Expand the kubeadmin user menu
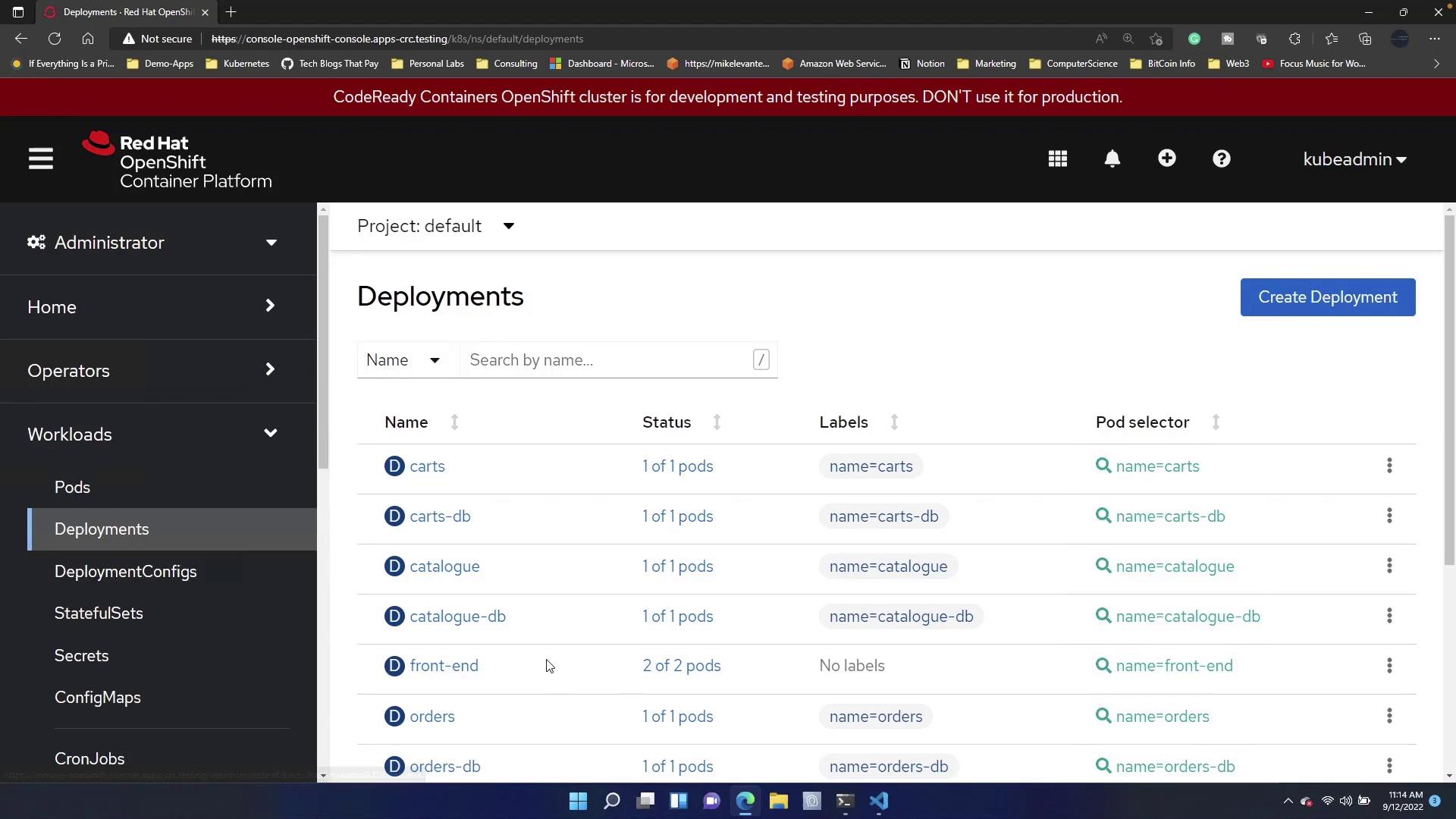Screen dimensions: 1456x819 [x=1354, y=159]
